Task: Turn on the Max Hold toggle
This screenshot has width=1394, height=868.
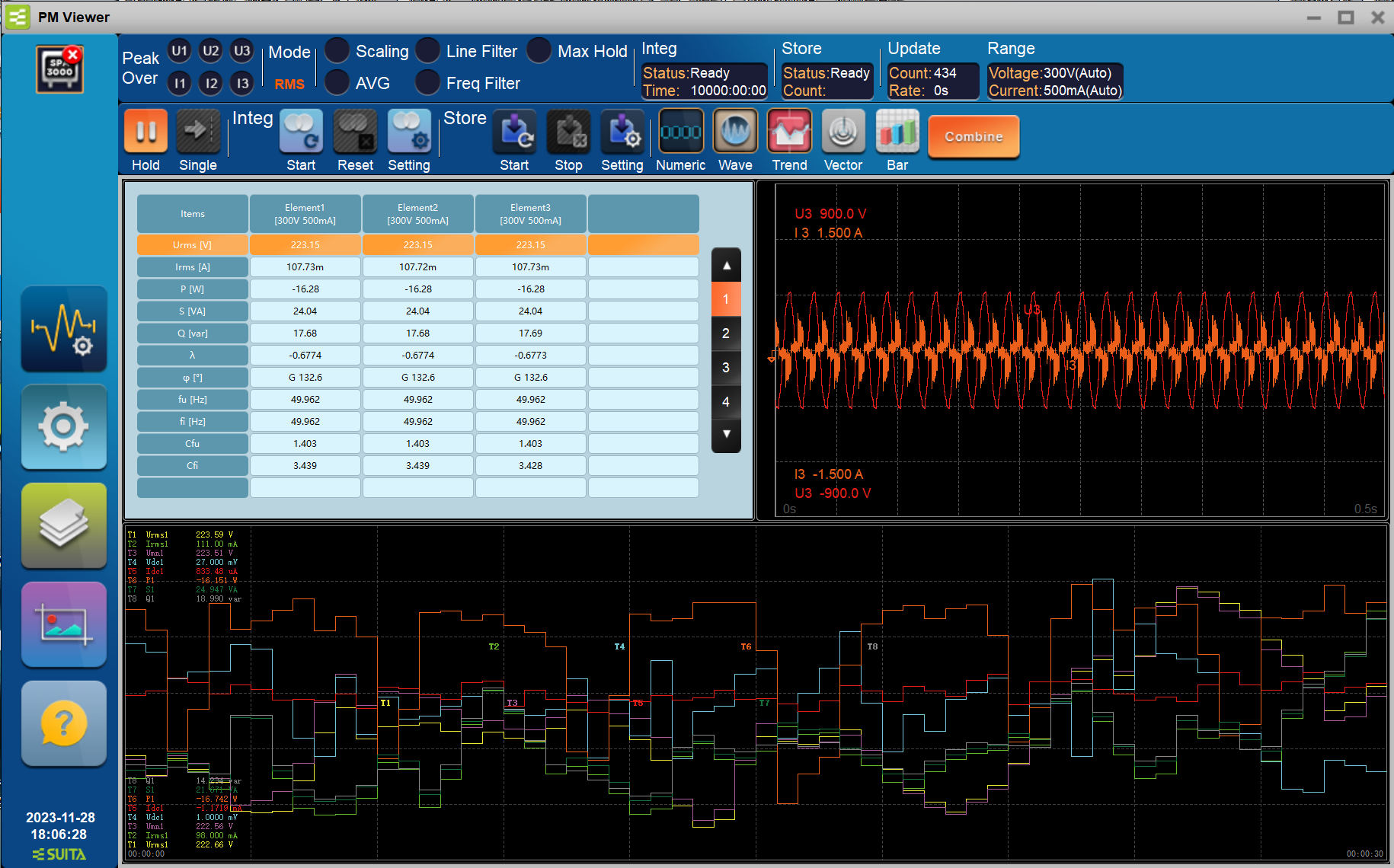Action: [x=539, y=51]
